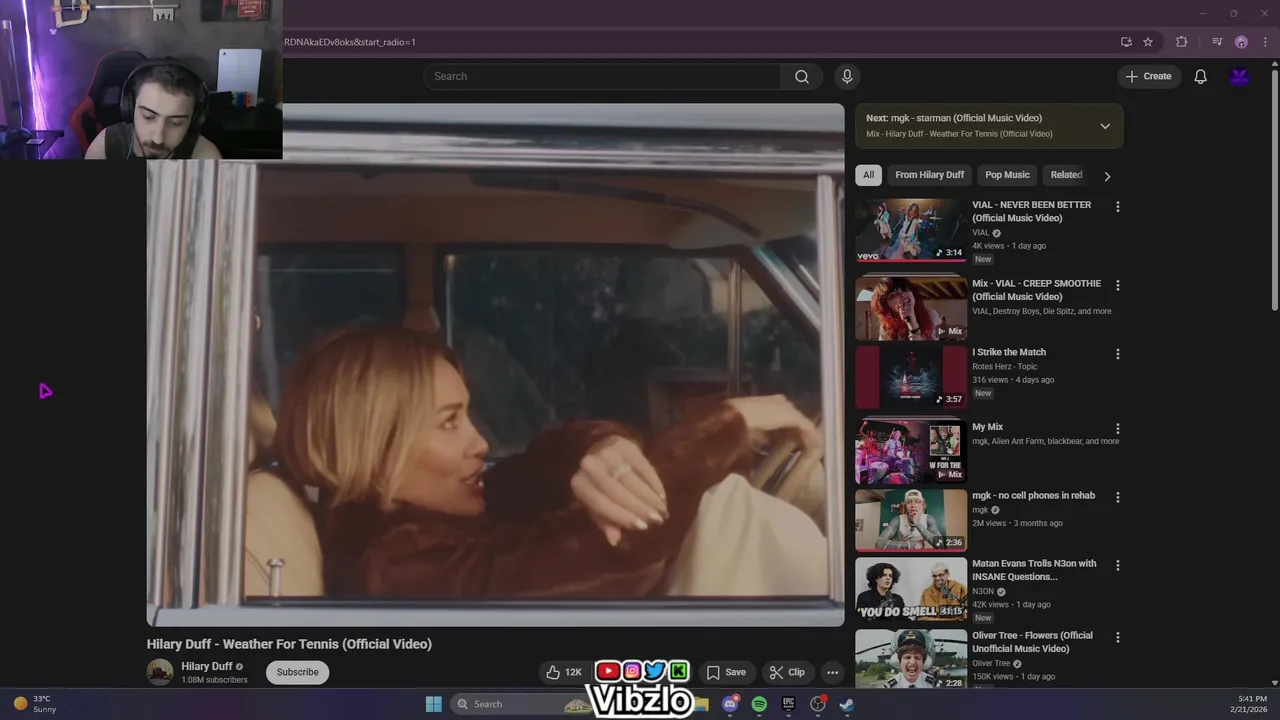This screenshot has width=1280, height=720.
Task: Open VIAL - NEVER BEEN BETTER thumbnail
Action: (911, 231)
